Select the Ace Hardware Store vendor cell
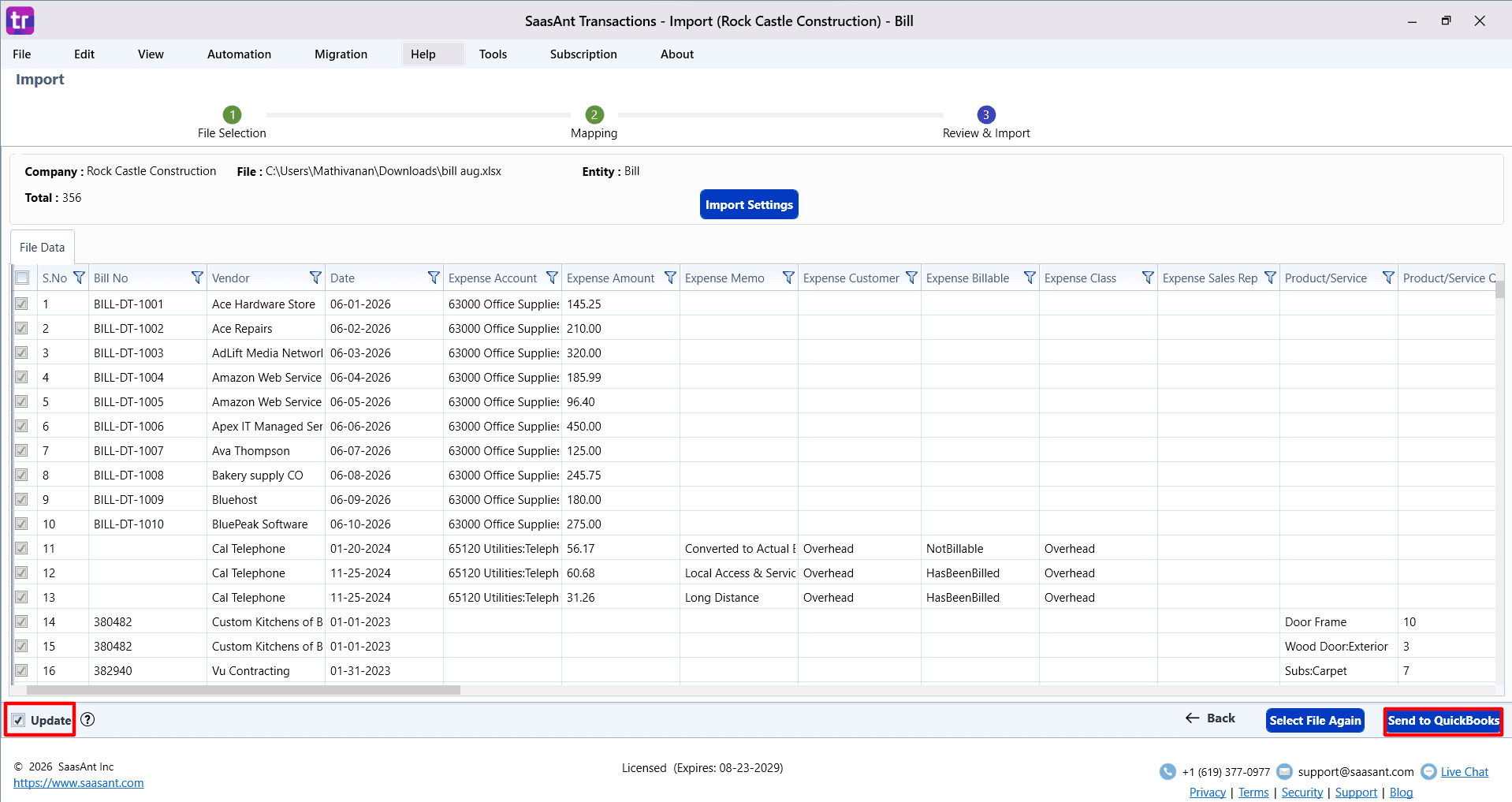 pyautogui.click(x=266, y=304)
